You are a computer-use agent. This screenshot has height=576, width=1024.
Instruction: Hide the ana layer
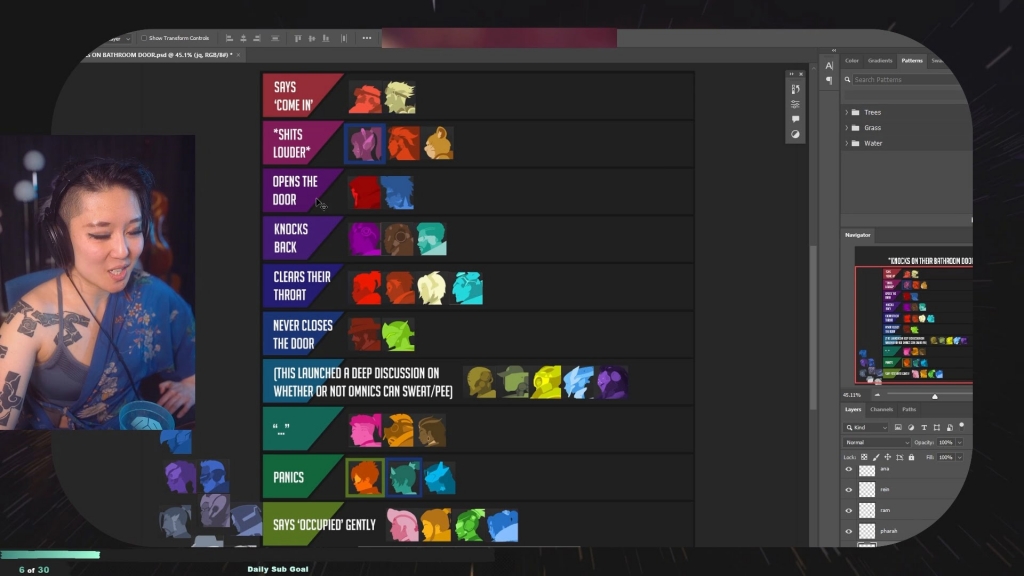[x=849, y=469]
